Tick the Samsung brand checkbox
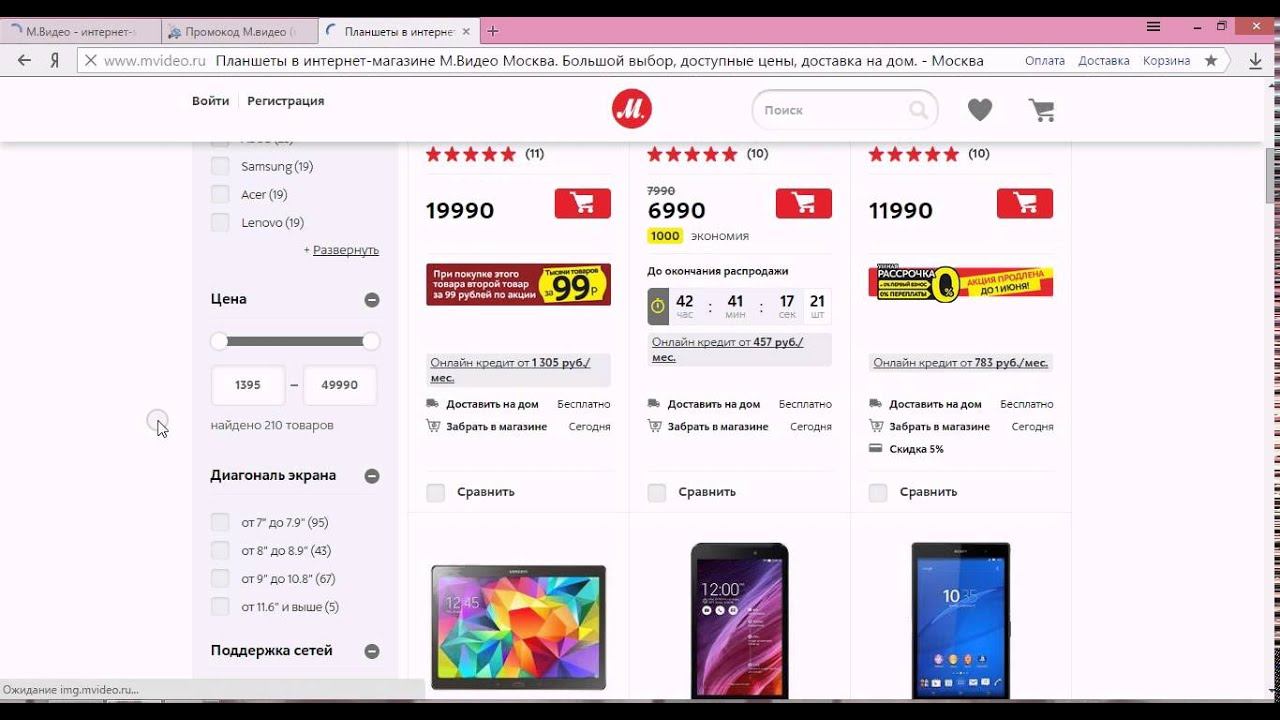 click(220, 166)
